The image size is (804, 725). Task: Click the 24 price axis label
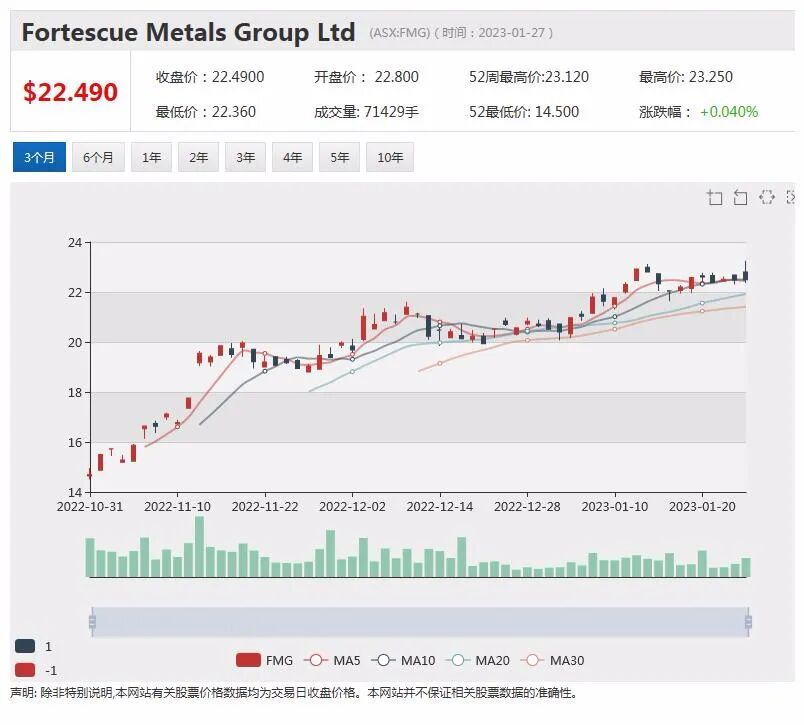click(75, 243)
